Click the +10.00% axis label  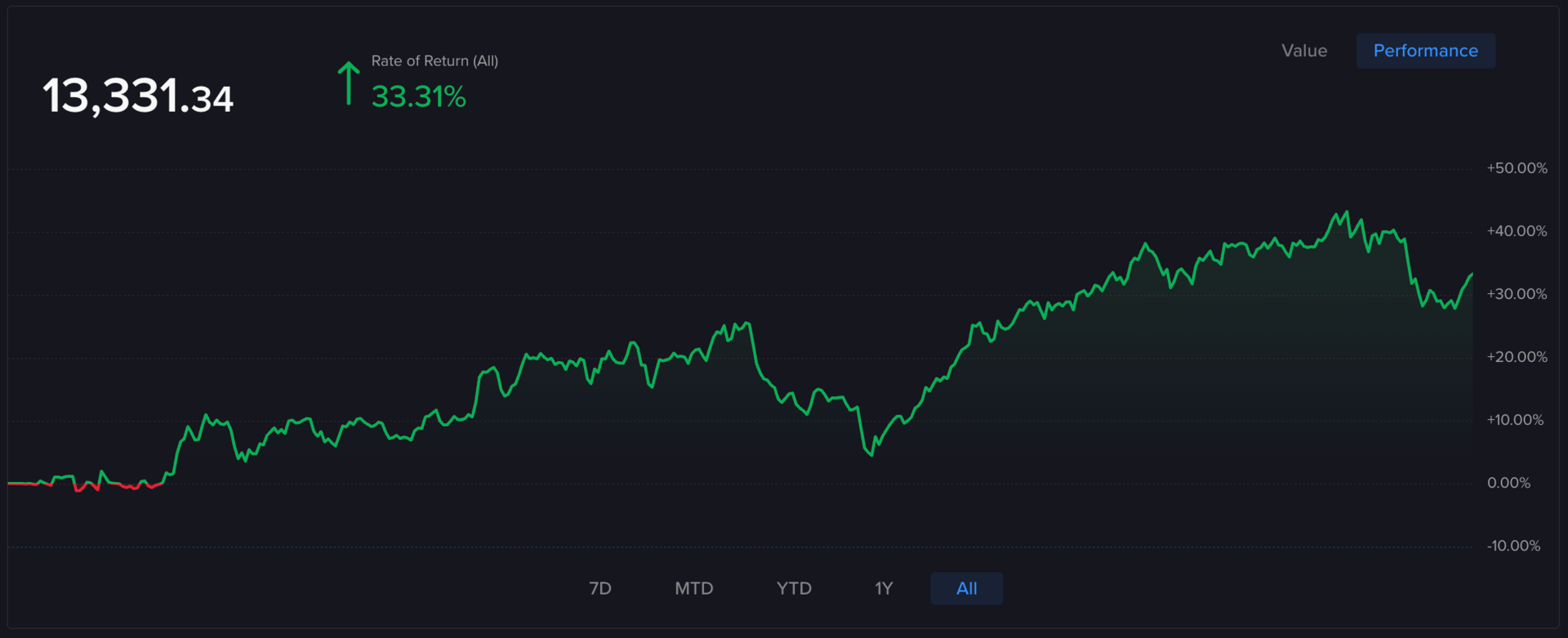1515,420
